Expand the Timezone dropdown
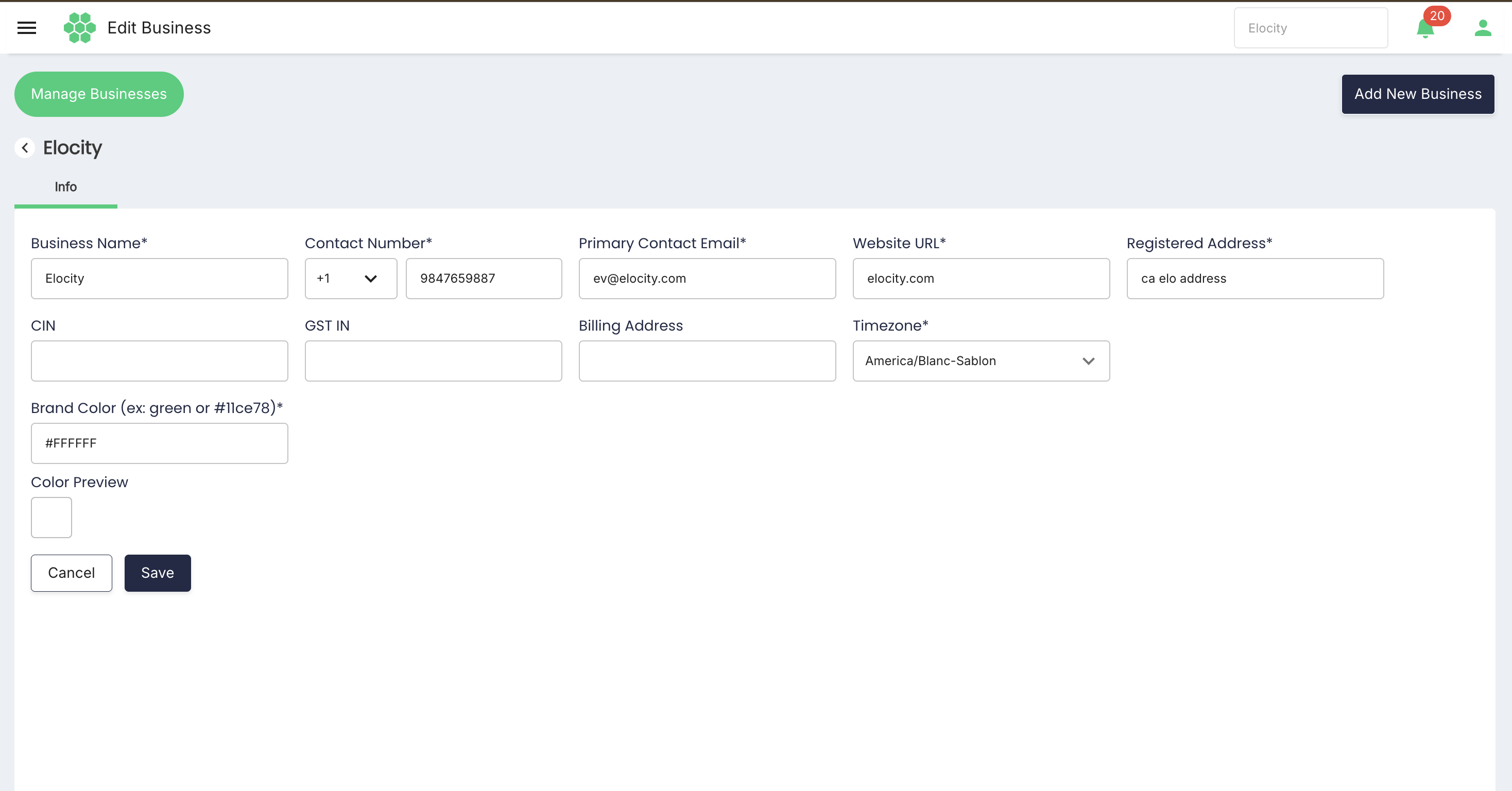 point(981,361)
